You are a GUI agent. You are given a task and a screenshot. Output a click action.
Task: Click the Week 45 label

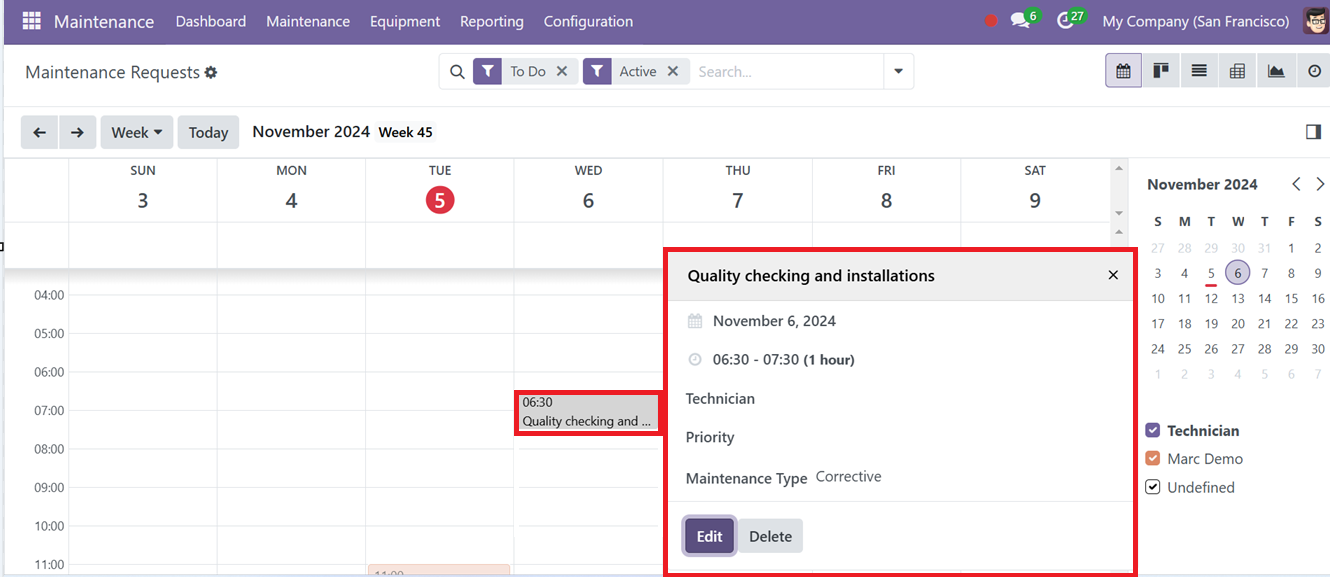tap(405, 132)
